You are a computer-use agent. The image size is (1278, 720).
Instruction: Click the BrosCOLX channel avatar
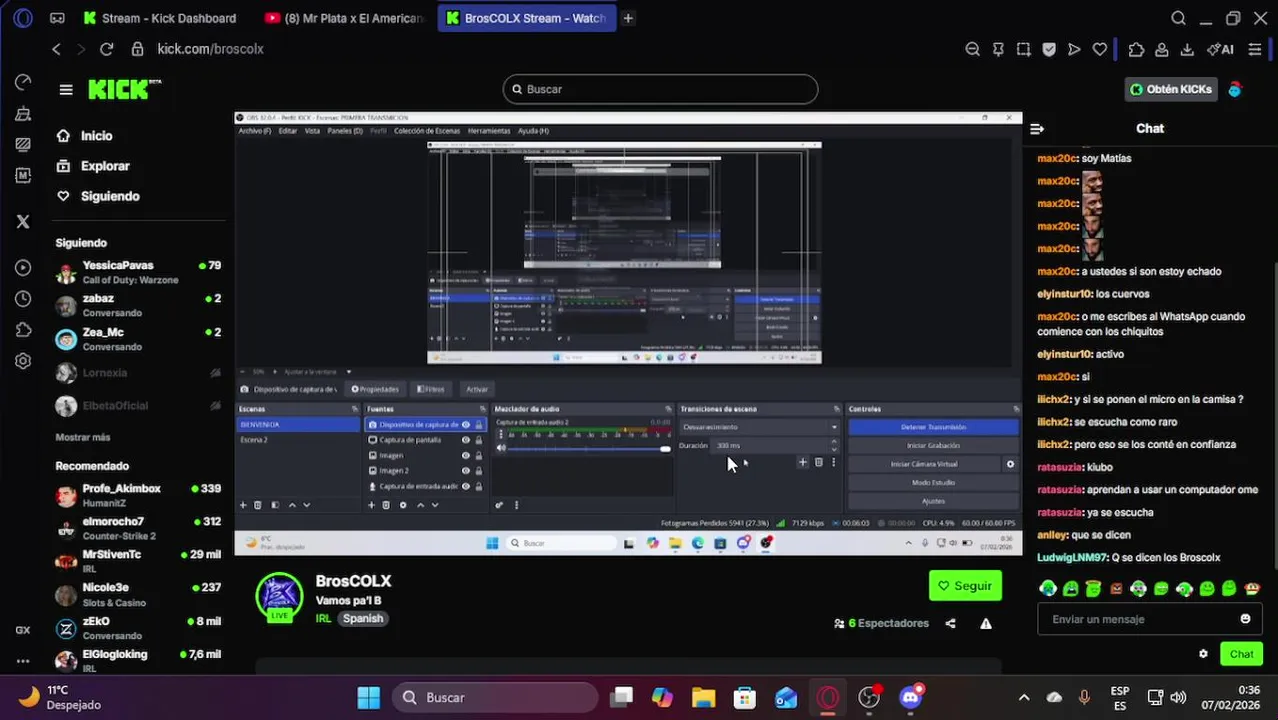(x=280, y=597)
